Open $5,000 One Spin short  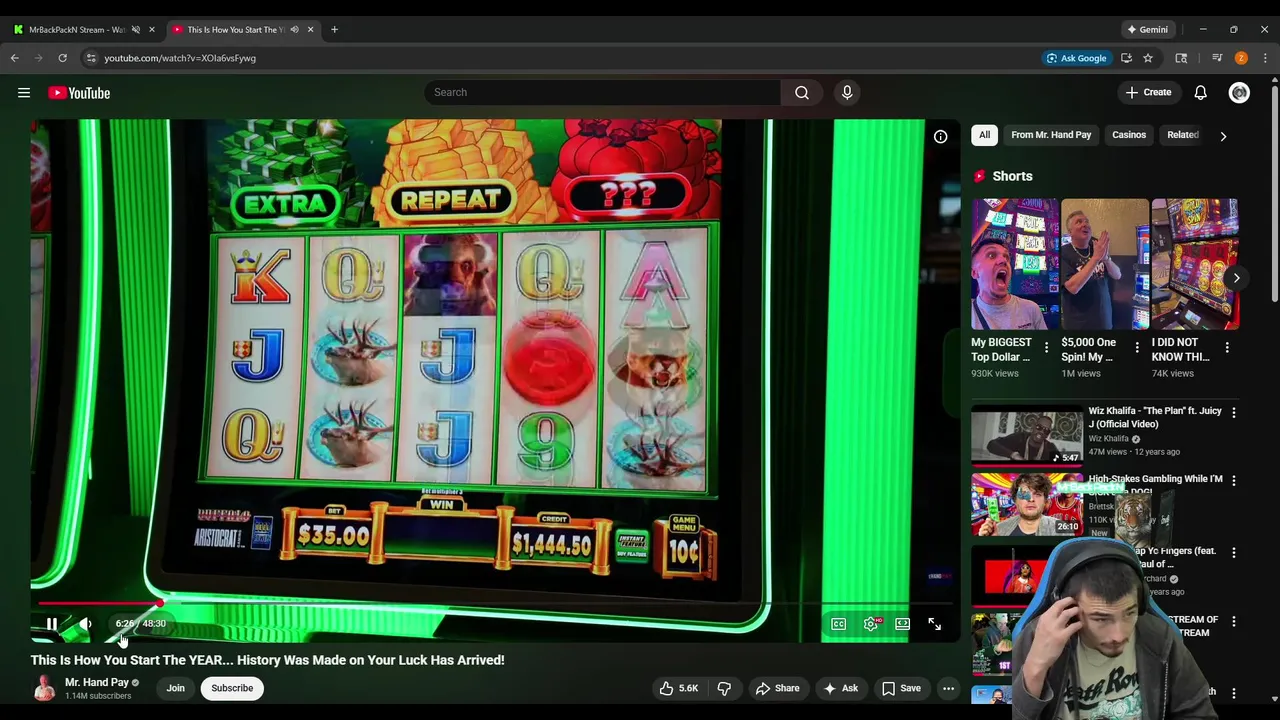pyautogui.click(x=1104, y=264)
